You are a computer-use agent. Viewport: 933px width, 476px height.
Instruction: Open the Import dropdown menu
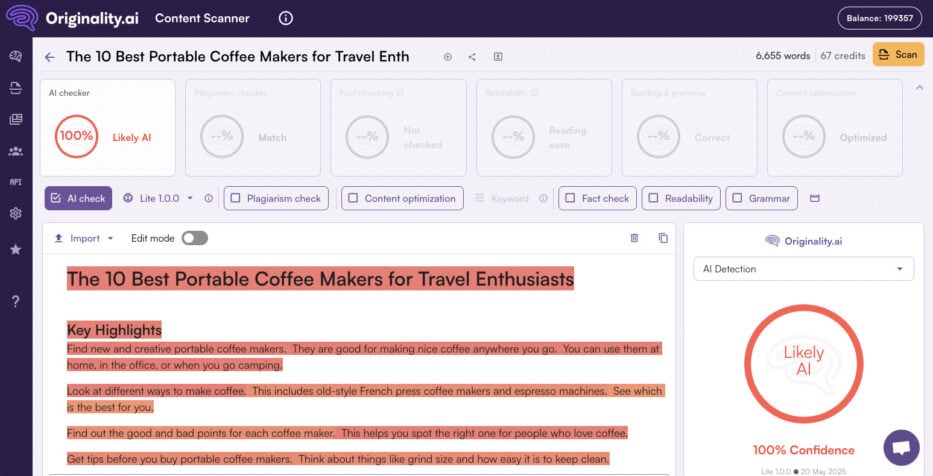pyautogui.click(x=84, y=238)
